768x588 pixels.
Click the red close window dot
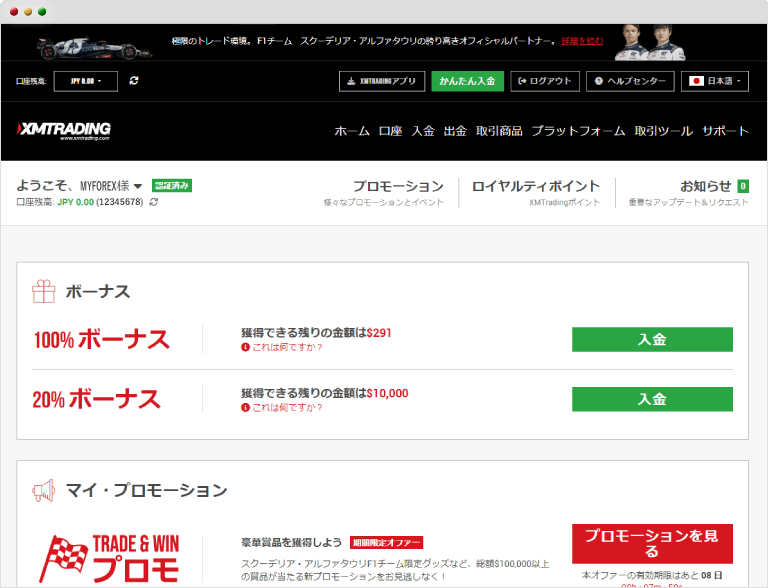click(x=14, y=12)
